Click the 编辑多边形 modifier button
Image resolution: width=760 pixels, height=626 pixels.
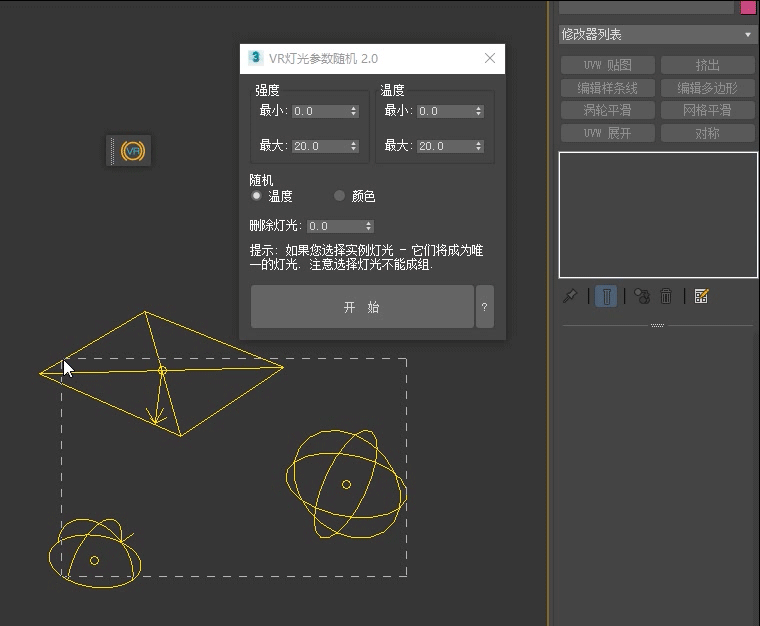click(x=707, y=88)
